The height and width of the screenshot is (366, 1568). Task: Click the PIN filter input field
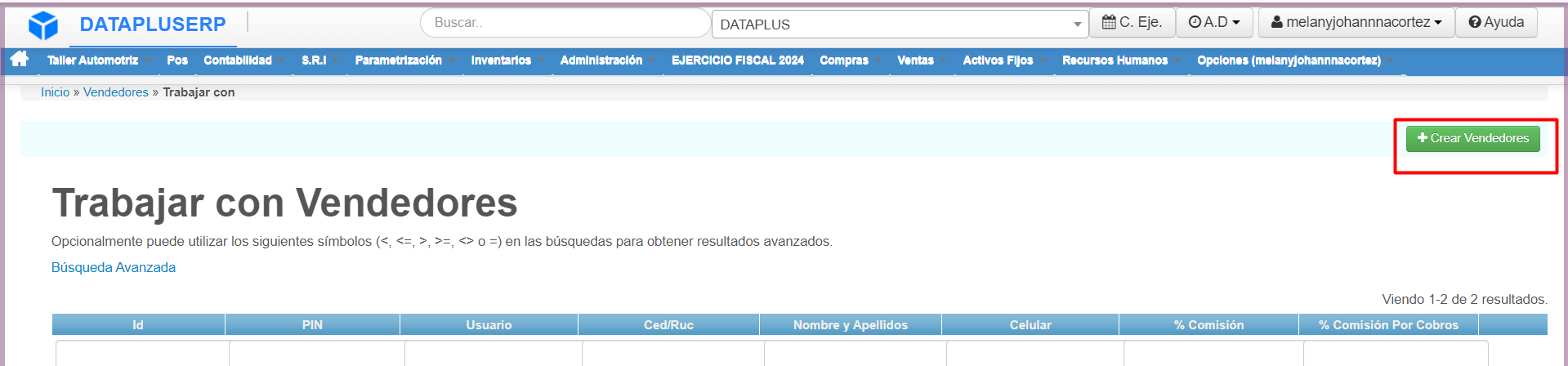coord(317,354)
